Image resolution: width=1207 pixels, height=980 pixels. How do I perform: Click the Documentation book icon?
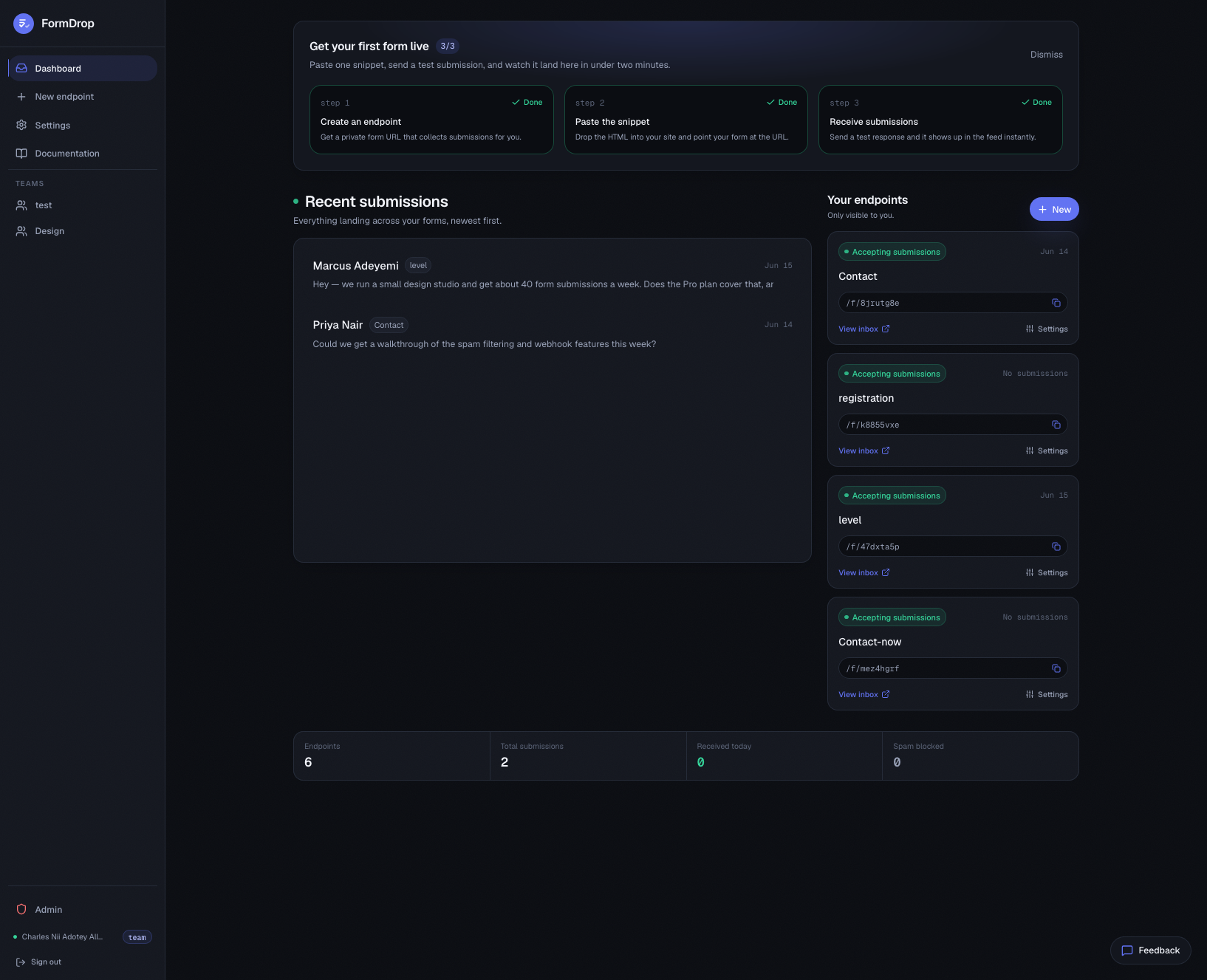pos(21,154)
